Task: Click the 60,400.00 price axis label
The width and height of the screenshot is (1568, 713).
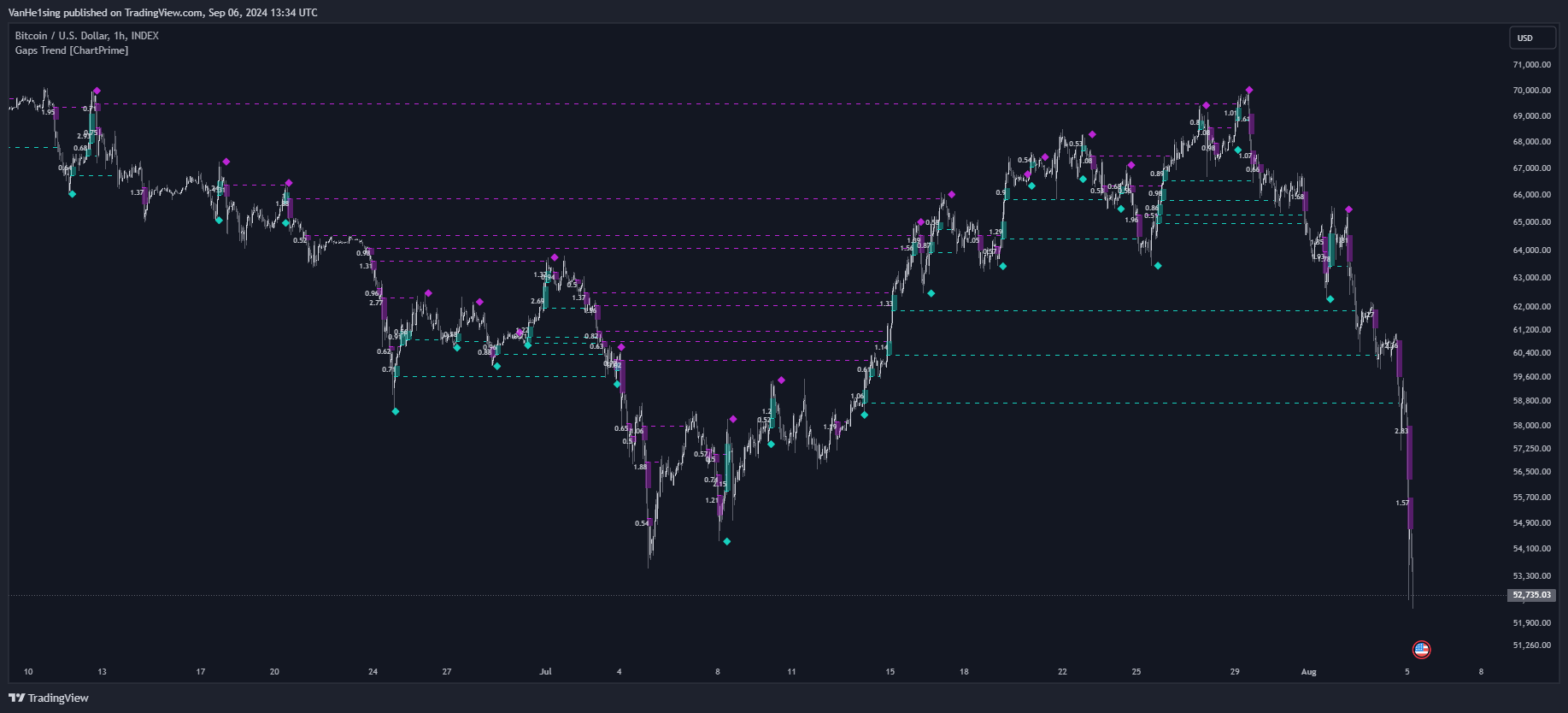Action: click(x=1531, y=353)
